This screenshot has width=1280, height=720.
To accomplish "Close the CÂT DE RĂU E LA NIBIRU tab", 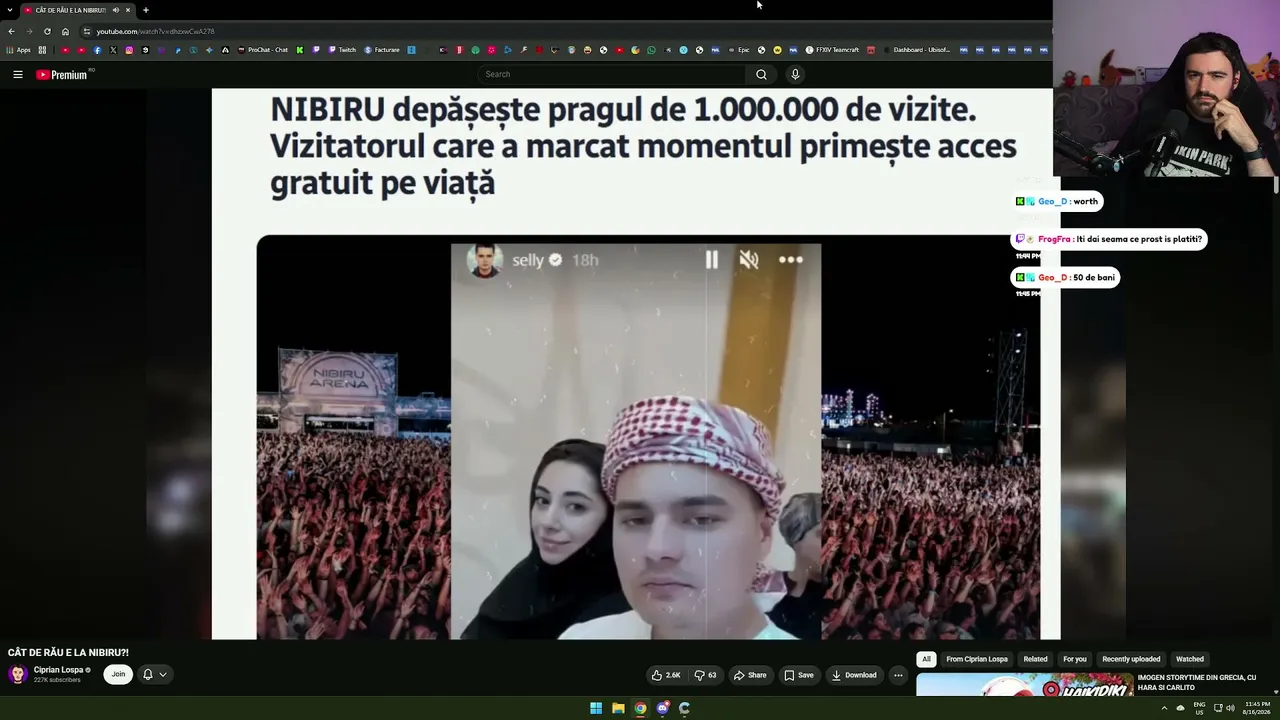I will (128, 10).
